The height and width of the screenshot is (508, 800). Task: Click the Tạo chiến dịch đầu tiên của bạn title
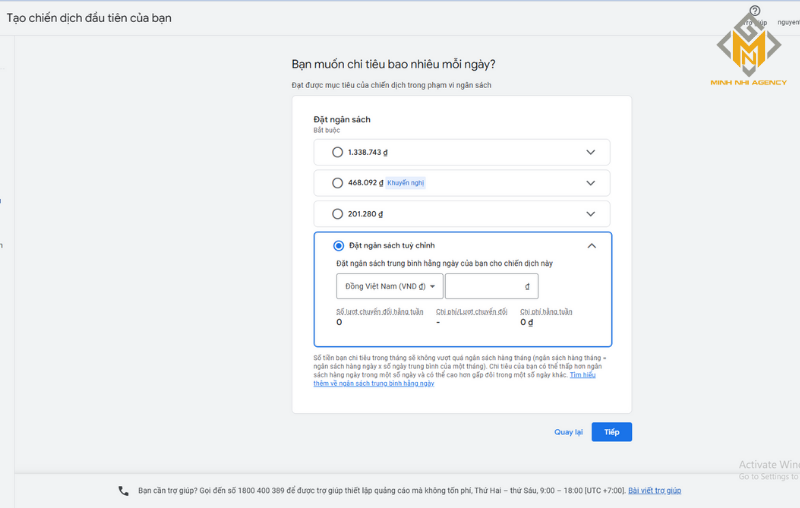89,18
